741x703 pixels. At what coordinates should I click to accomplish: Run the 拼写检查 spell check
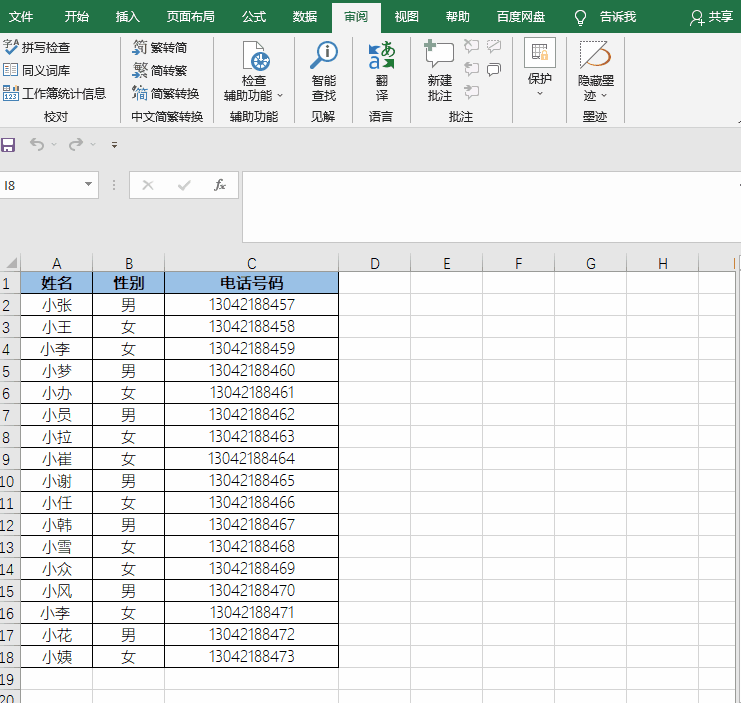tap(37, 47)
